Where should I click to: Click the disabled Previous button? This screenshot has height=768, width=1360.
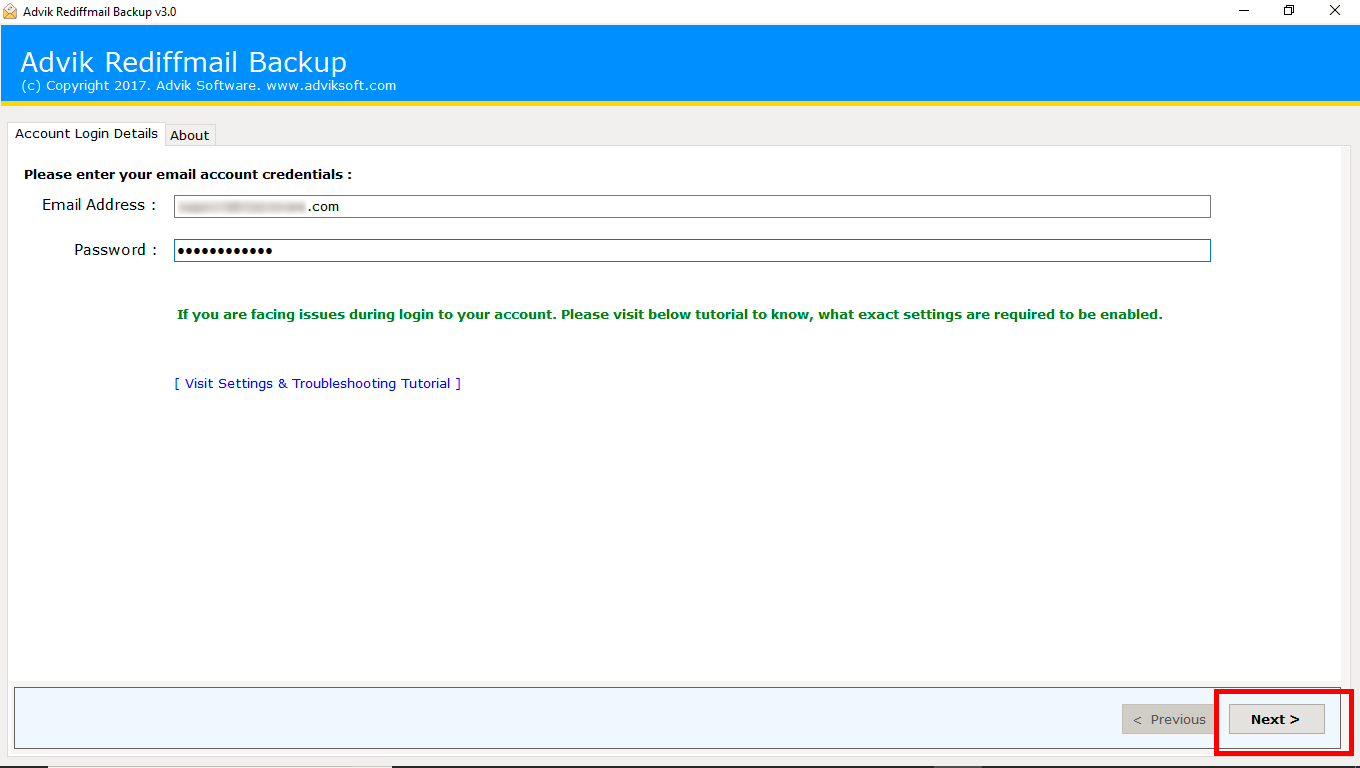pos(1169,719)
